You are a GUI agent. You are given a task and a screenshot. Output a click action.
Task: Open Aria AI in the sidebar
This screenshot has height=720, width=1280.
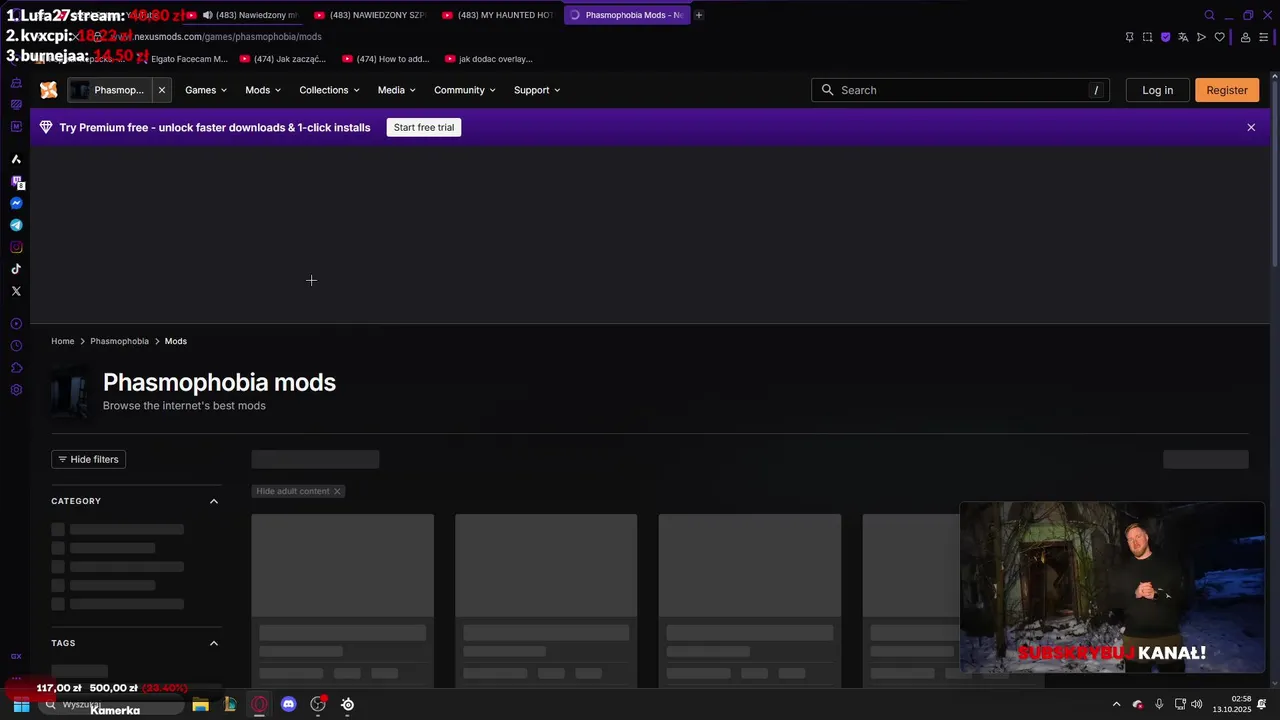pyautogui.click(x=16, y=159)
